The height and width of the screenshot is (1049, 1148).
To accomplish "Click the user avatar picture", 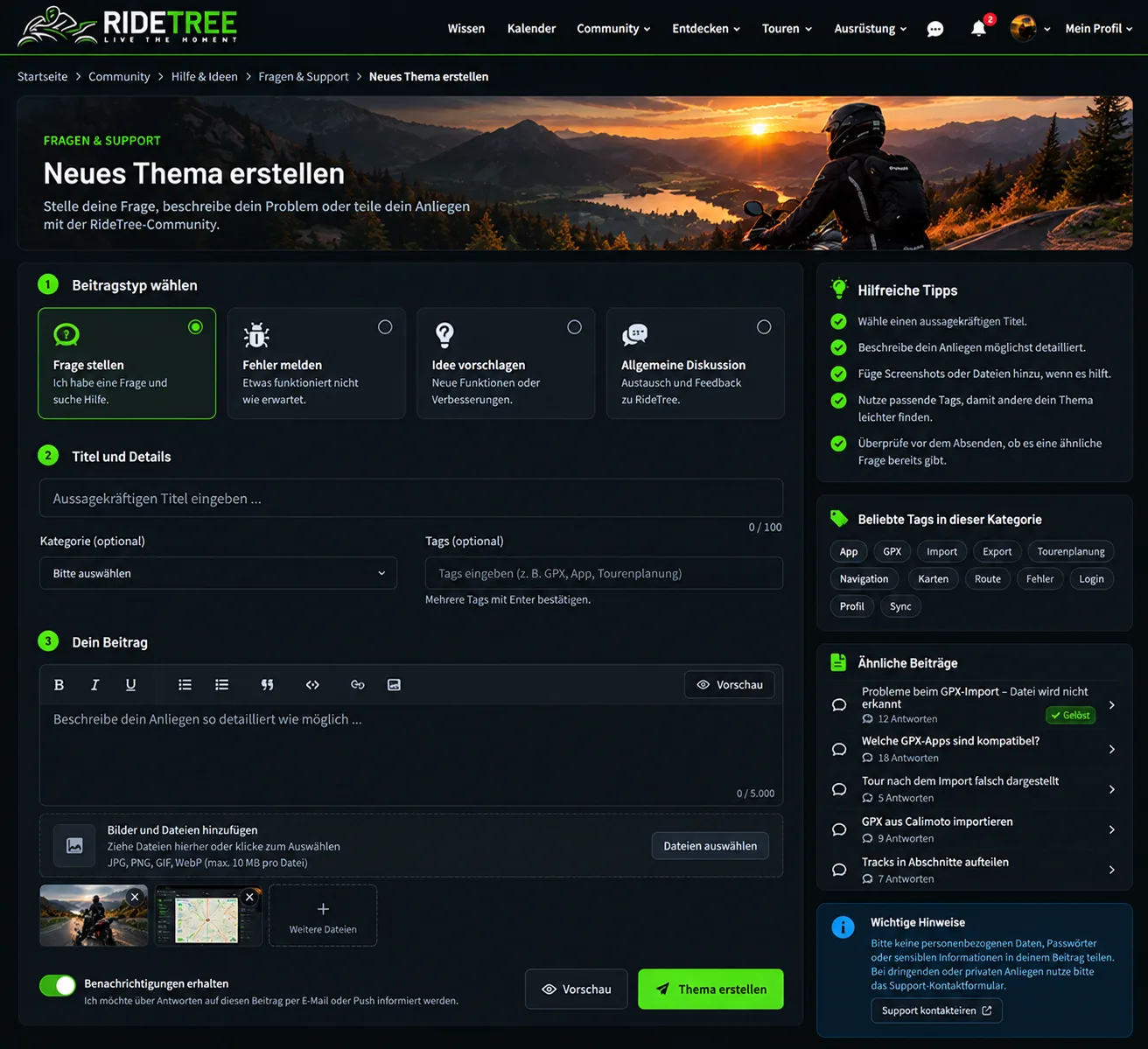I will point(1023,29).
